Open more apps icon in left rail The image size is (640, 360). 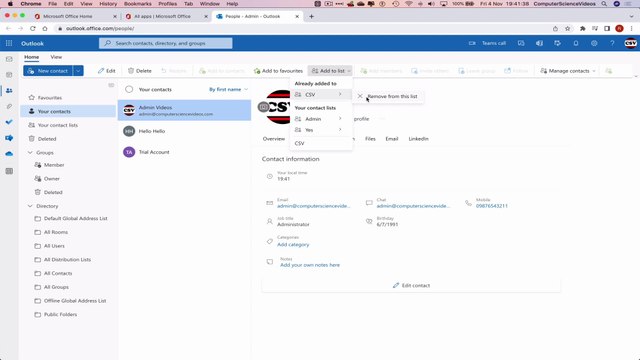[x=9, y=171]
